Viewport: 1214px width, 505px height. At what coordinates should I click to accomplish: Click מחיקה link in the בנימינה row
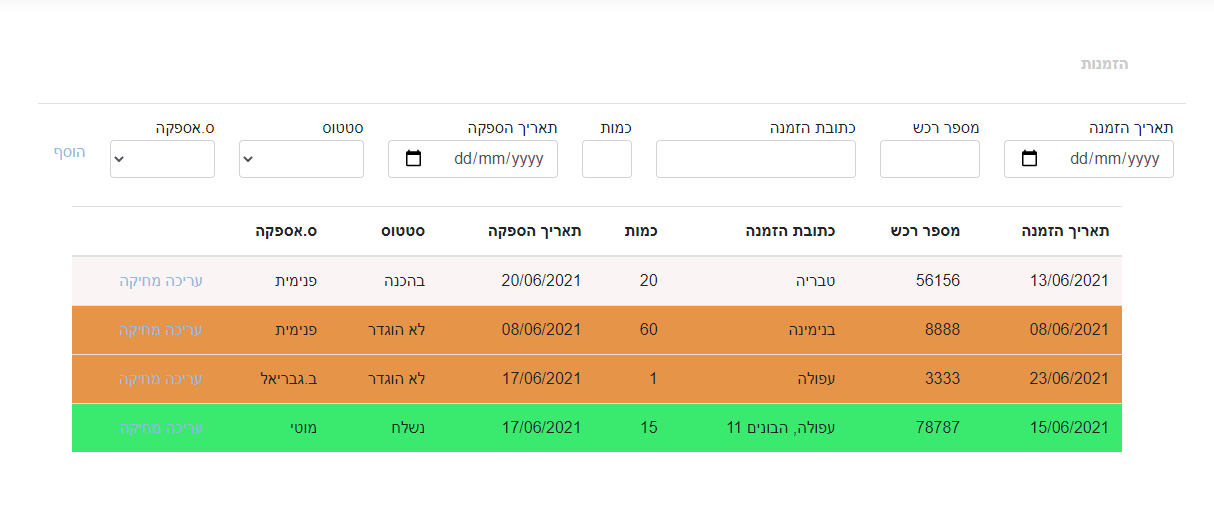pyautogui.click(x=141, y=330)
